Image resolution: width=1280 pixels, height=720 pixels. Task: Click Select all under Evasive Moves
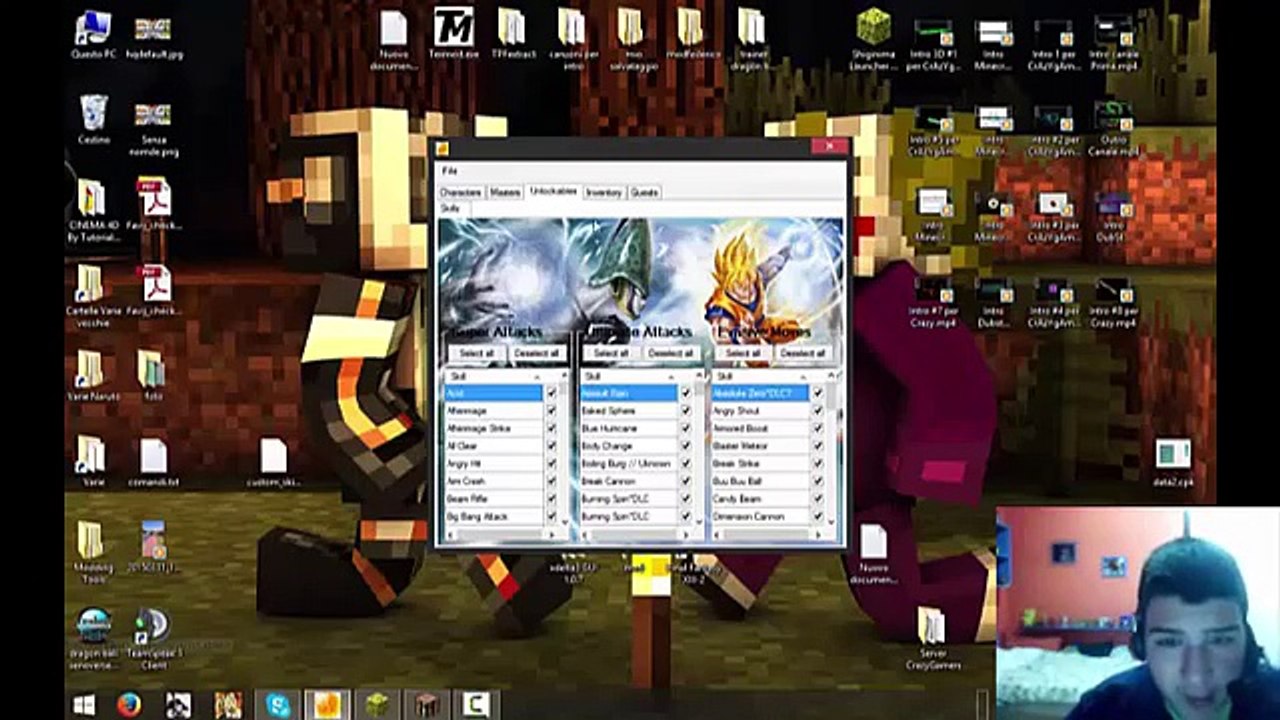(743, 353)
